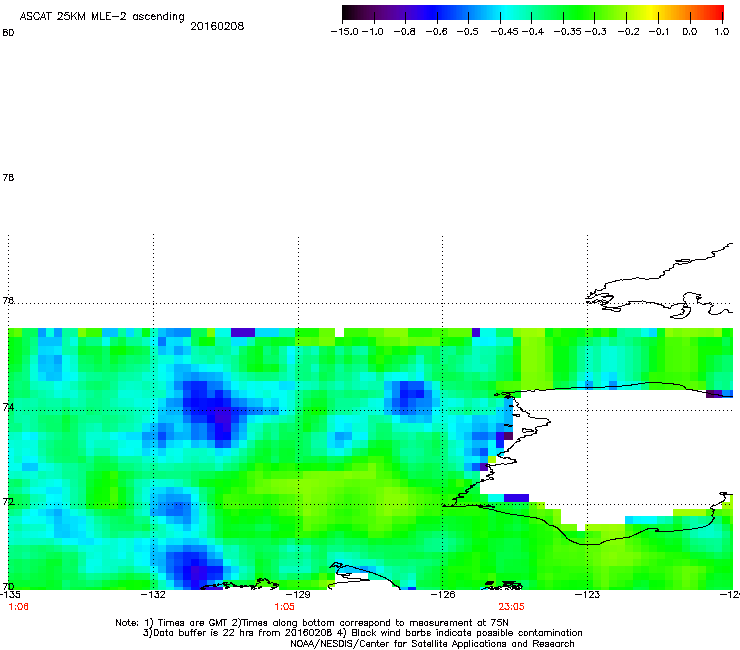Click the red time stamp 1:08
Viewport: 740px width, 650px height.
coord(18,607)
